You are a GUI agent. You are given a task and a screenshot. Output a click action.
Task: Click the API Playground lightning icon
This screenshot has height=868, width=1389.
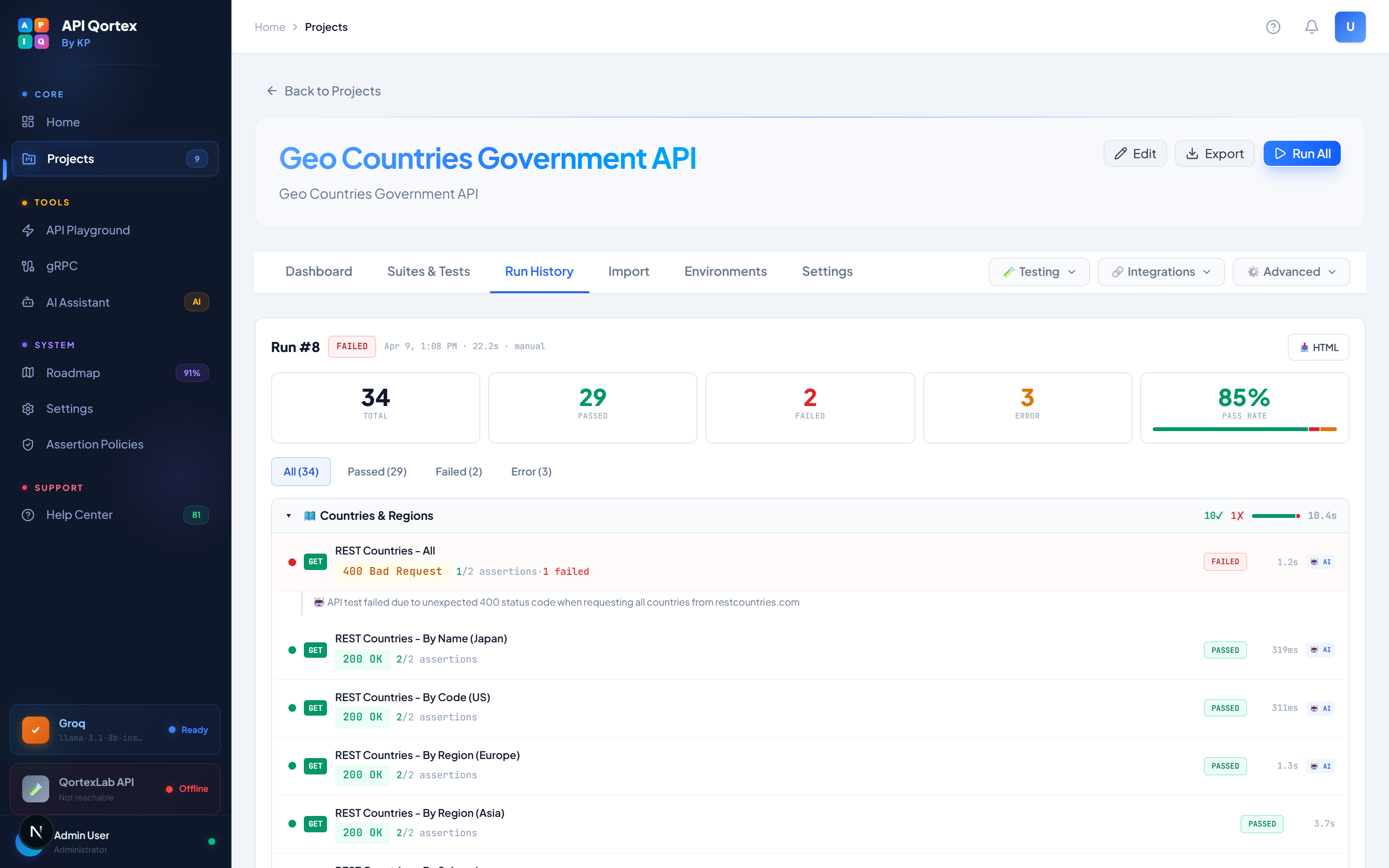(28, 230)
